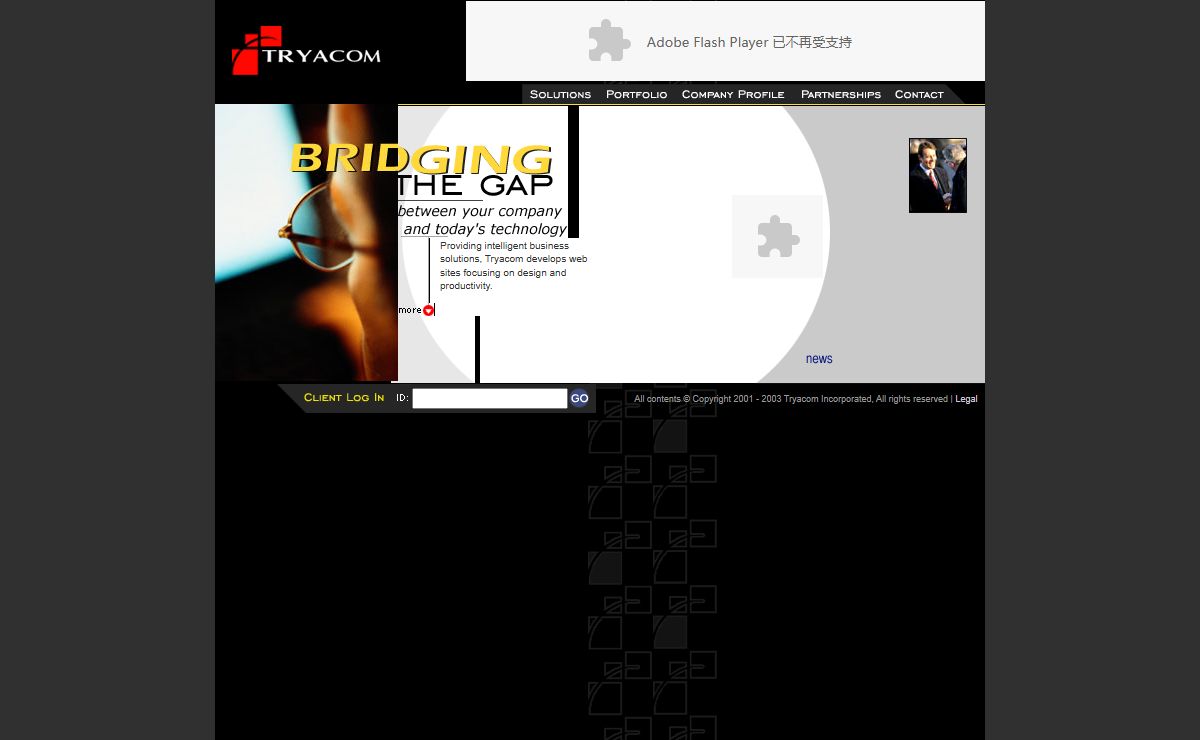Go to Company Profile page
1200x740 pixels.
(733, 94)
